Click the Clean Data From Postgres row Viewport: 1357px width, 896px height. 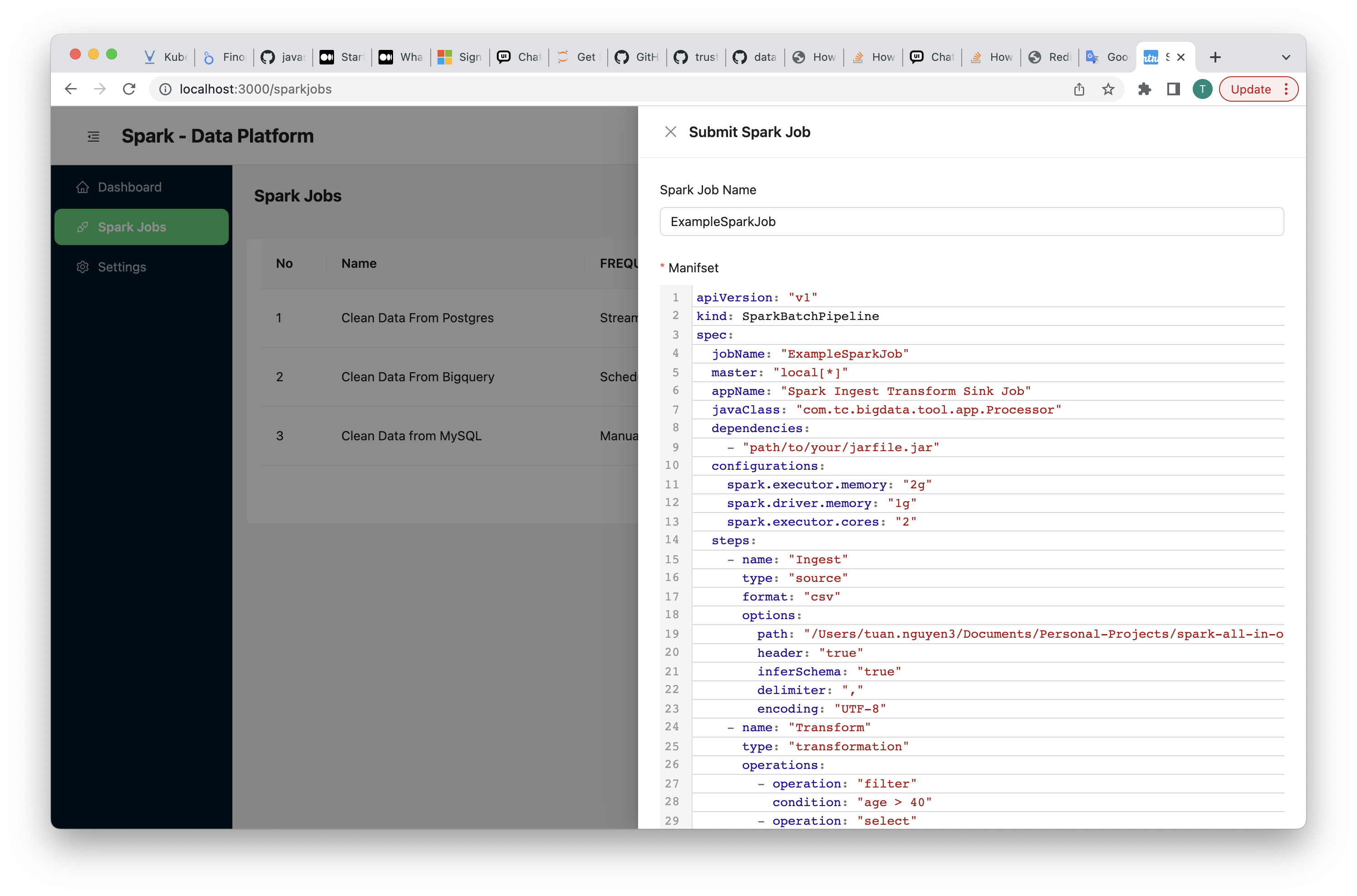[x=450, y=318]
